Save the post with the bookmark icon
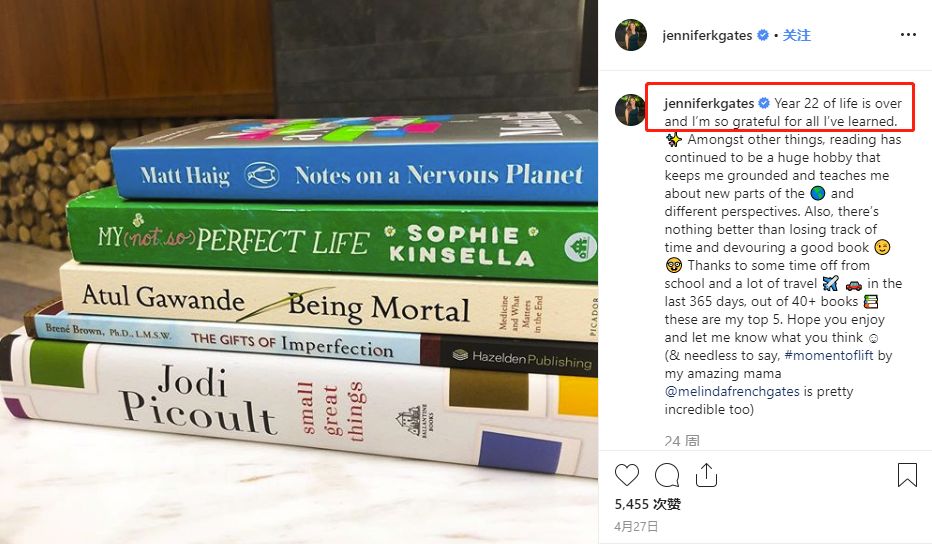Screen dimensions: 932x544 coord(907,474)
